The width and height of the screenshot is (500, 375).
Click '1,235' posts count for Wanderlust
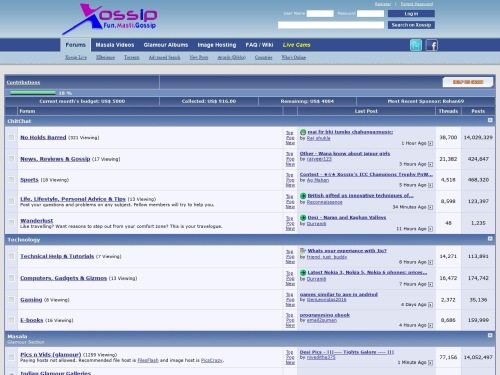(x=478, y=223)
